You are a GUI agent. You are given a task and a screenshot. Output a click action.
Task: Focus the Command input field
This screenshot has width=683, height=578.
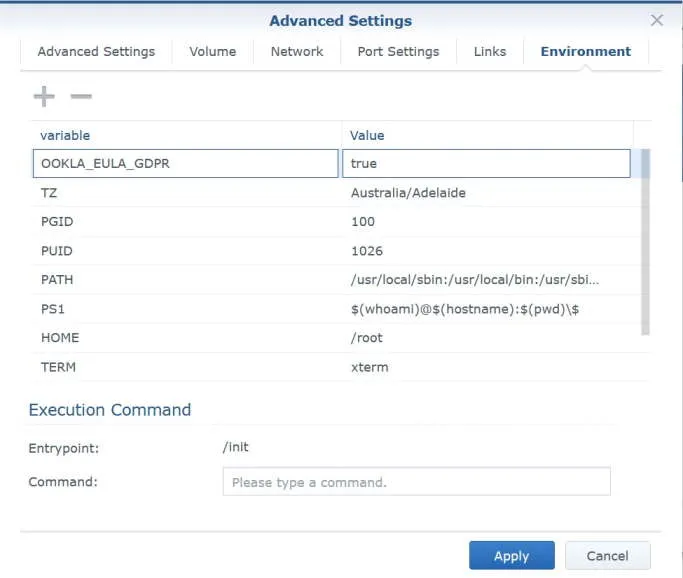pos(416,482)
